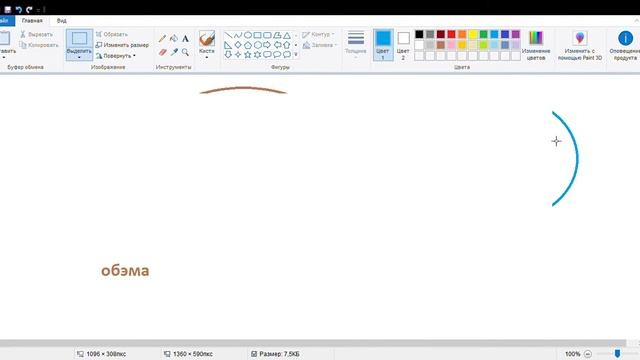Select the Eraser tool

point(162,52)
